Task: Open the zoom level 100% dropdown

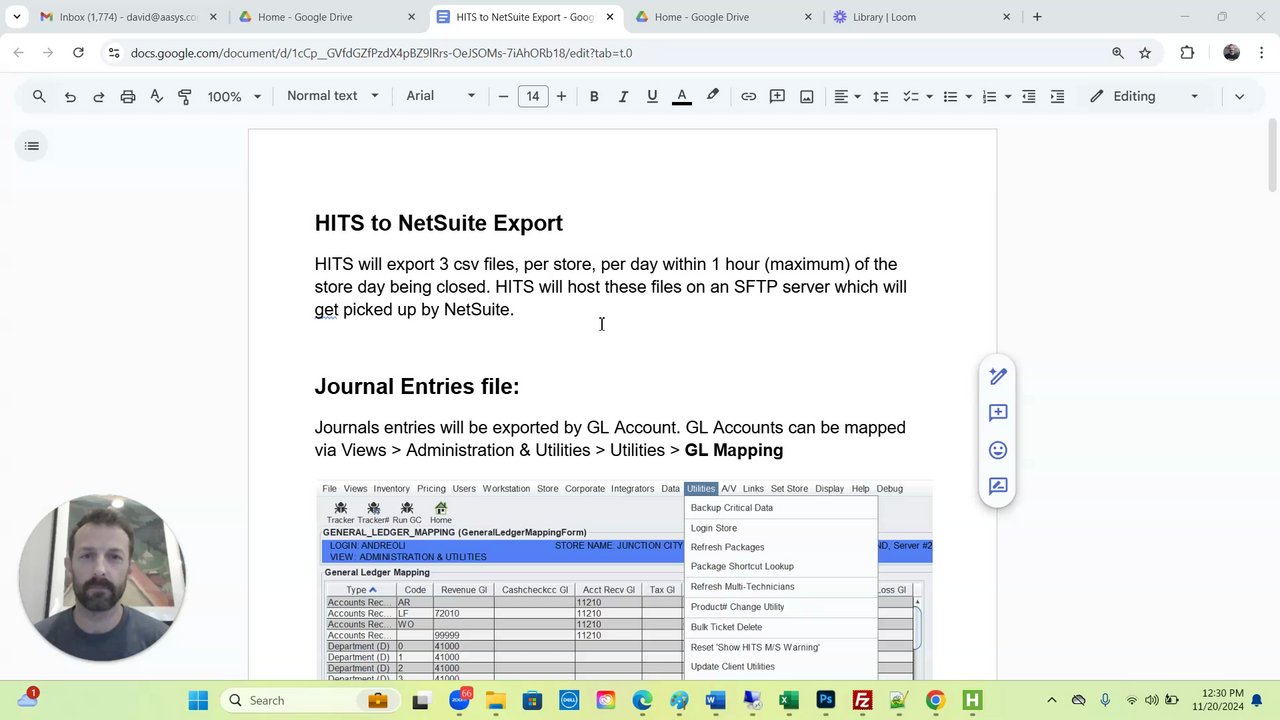Action: pyautogui.click(x=234, y=96)
